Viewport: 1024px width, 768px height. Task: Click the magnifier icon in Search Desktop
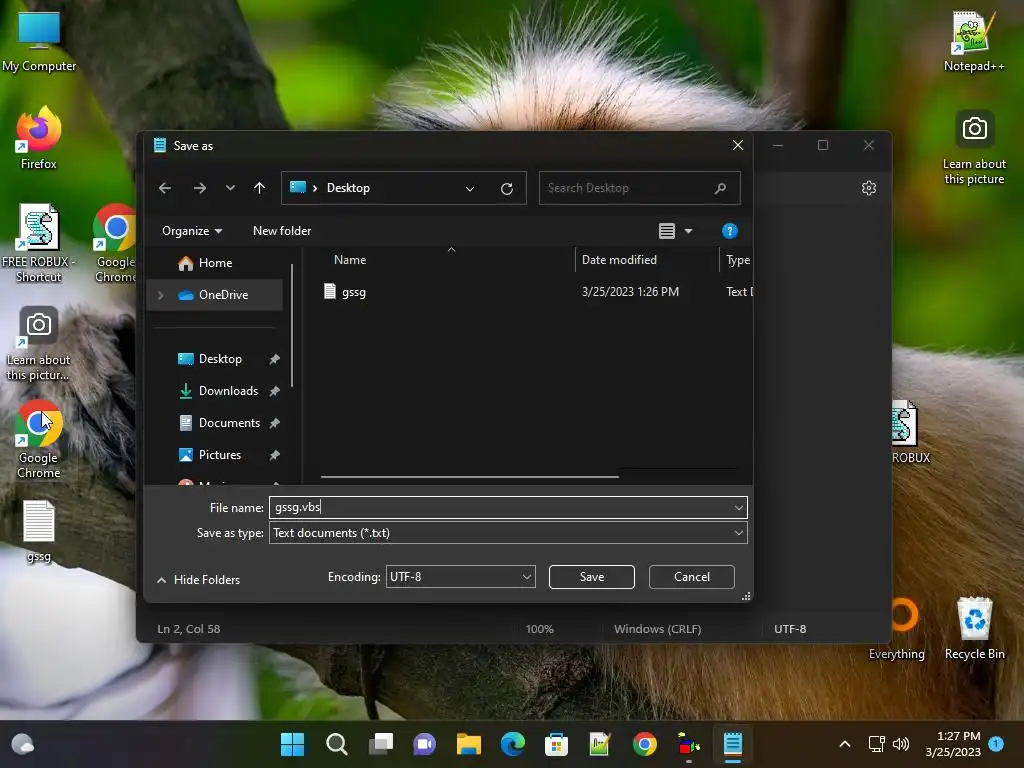[x=720, y=188]
